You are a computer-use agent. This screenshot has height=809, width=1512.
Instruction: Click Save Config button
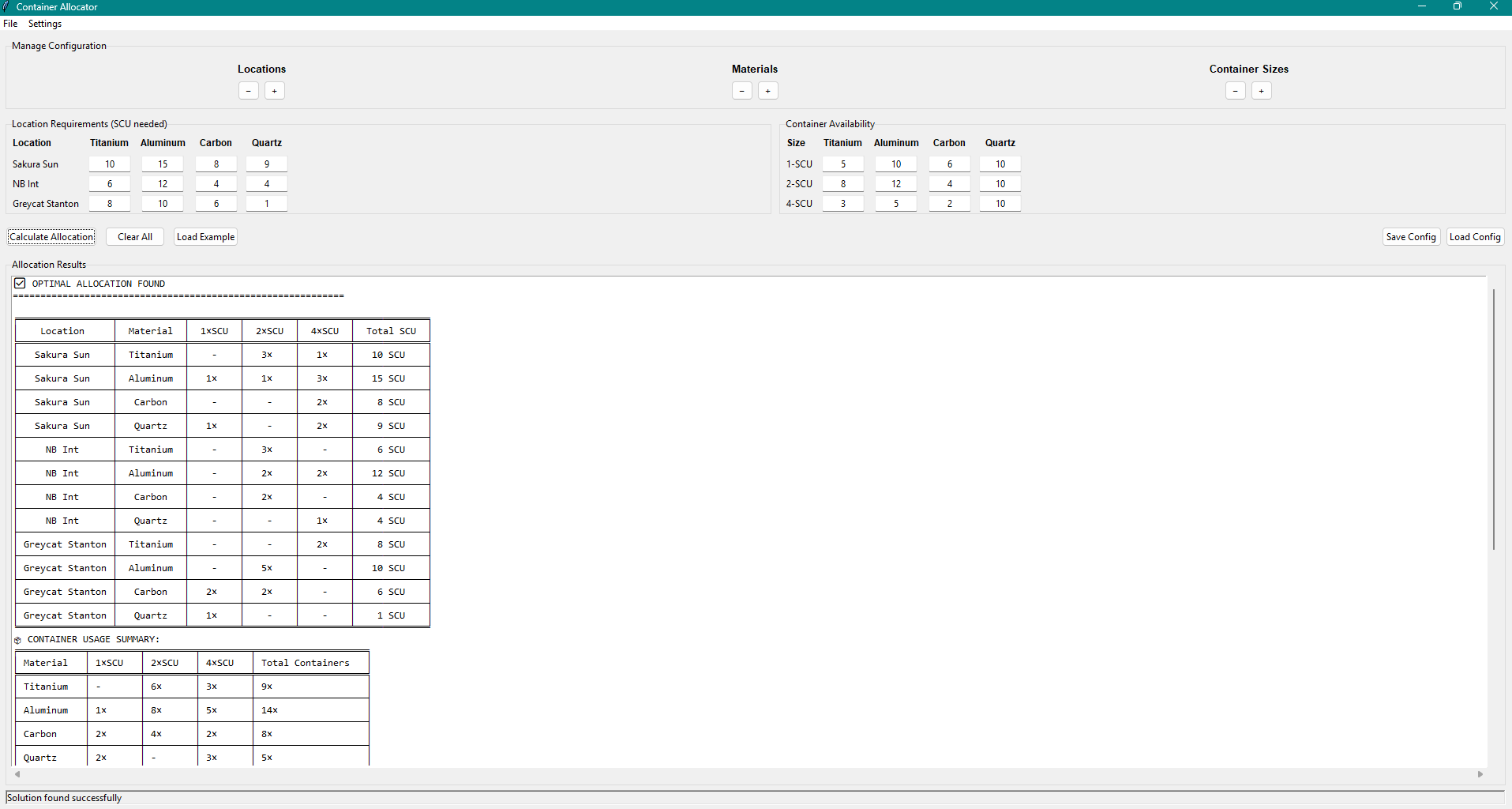click(1411, 237)
